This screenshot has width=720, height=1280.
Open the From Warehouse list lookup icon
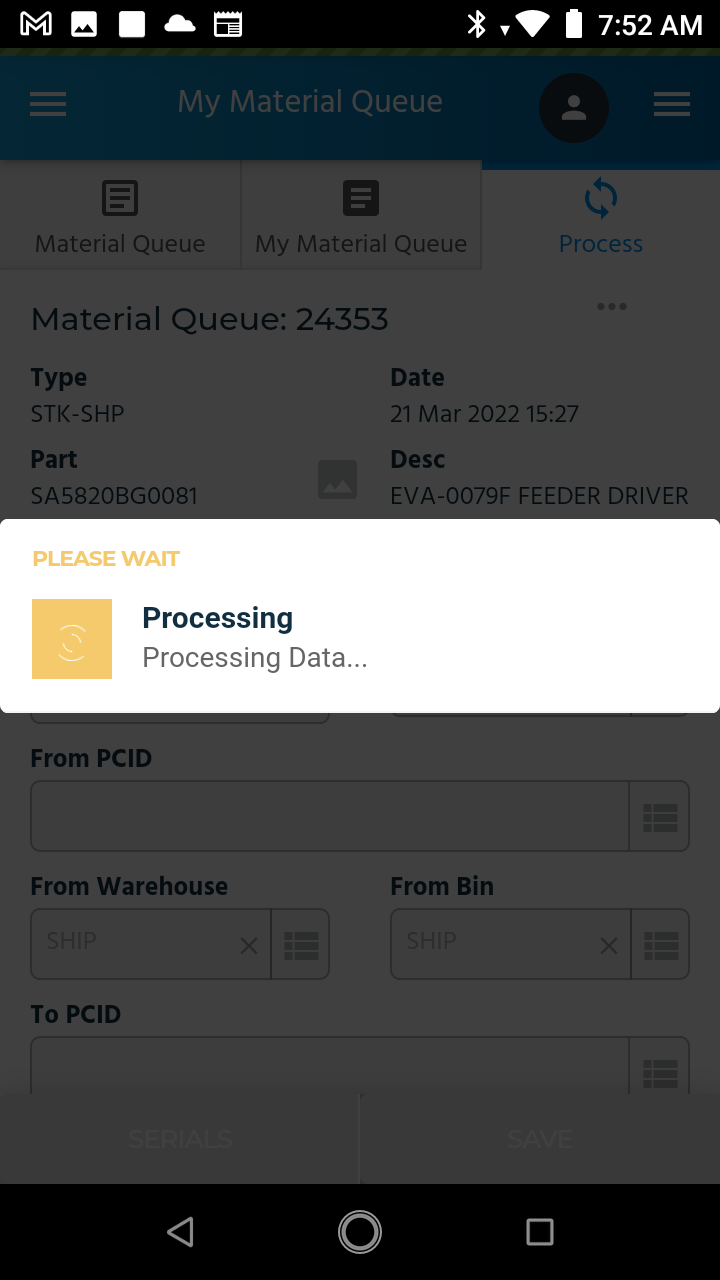point(301,944)
